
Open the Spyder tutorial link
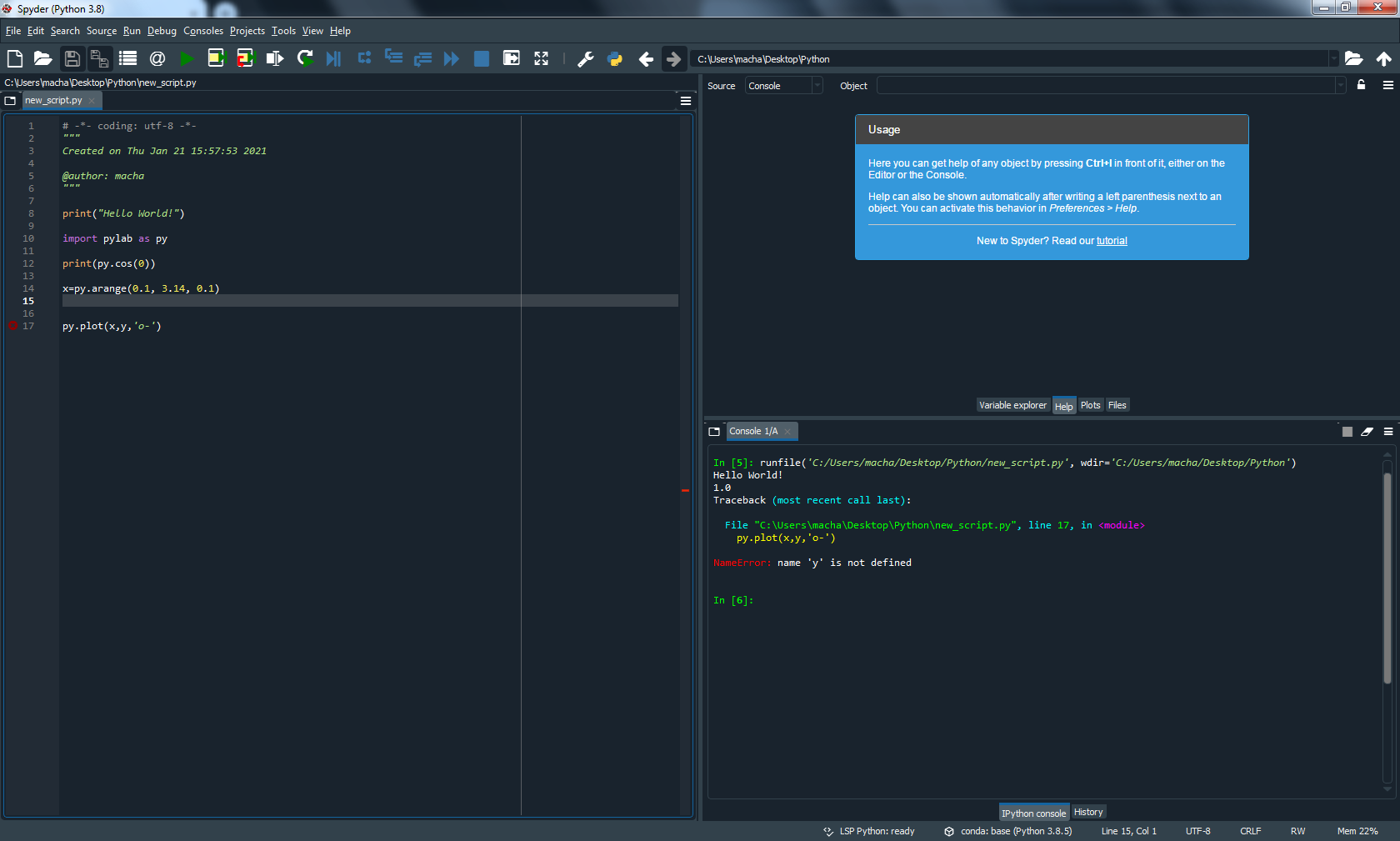point(1112,241)
